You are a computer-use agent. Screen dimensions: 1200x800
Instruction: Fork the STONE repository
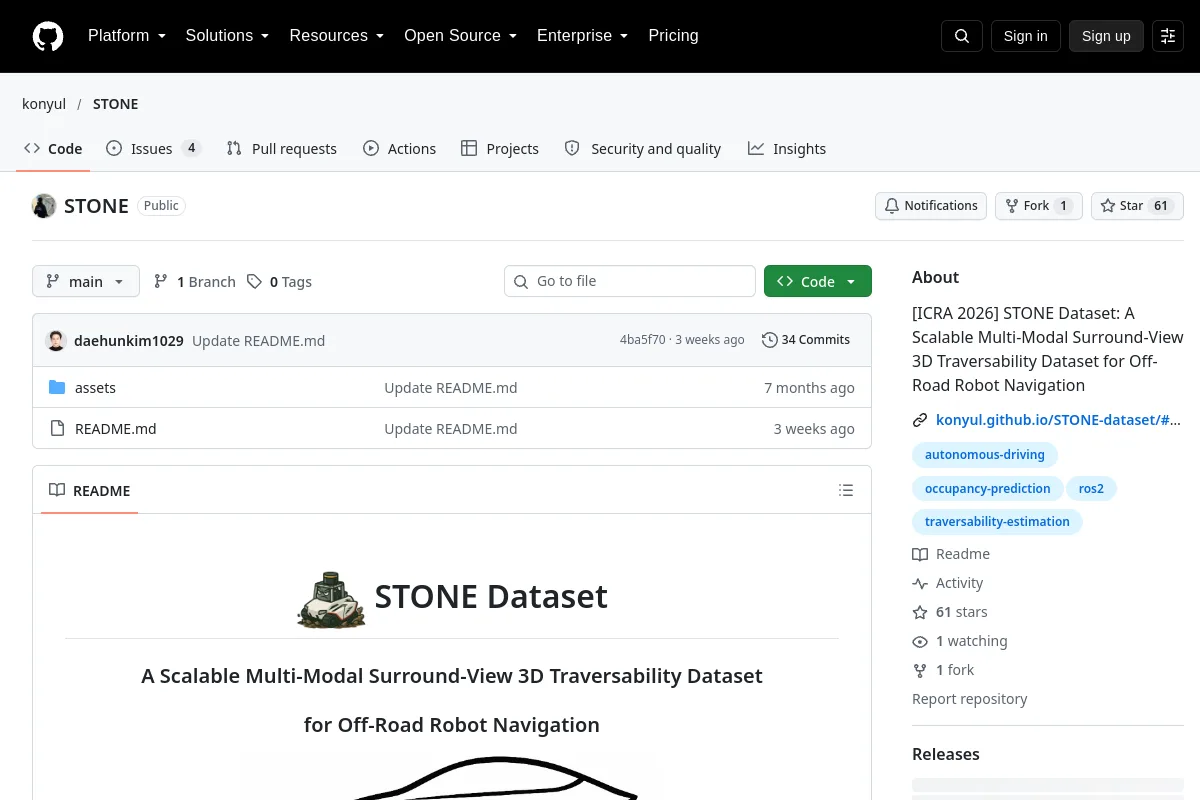[1038, 206]
